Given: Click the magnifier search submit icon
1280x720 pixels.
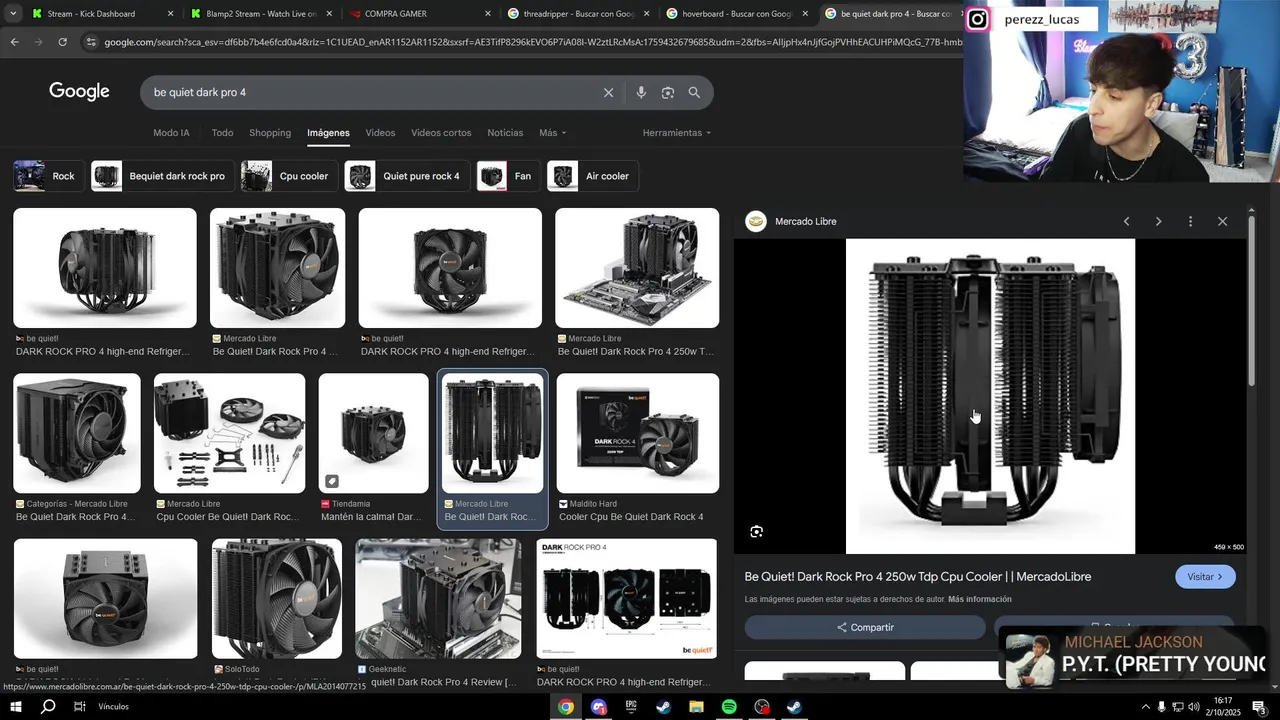Looking at the screenshot, I should (x=694, y=92).
